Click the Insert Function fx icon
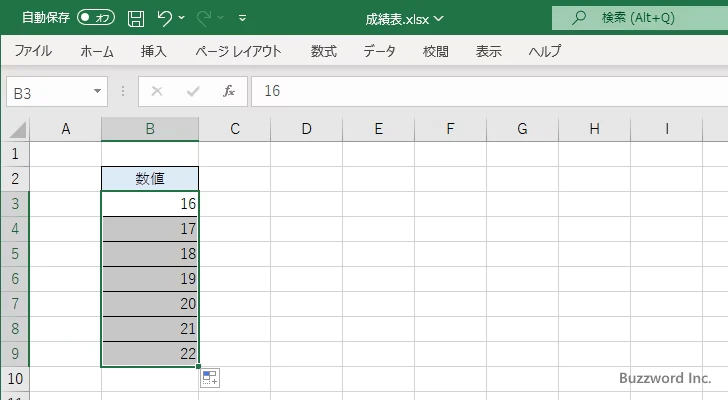The width and height of the screenshot is (728, 400). coord(229,91)
